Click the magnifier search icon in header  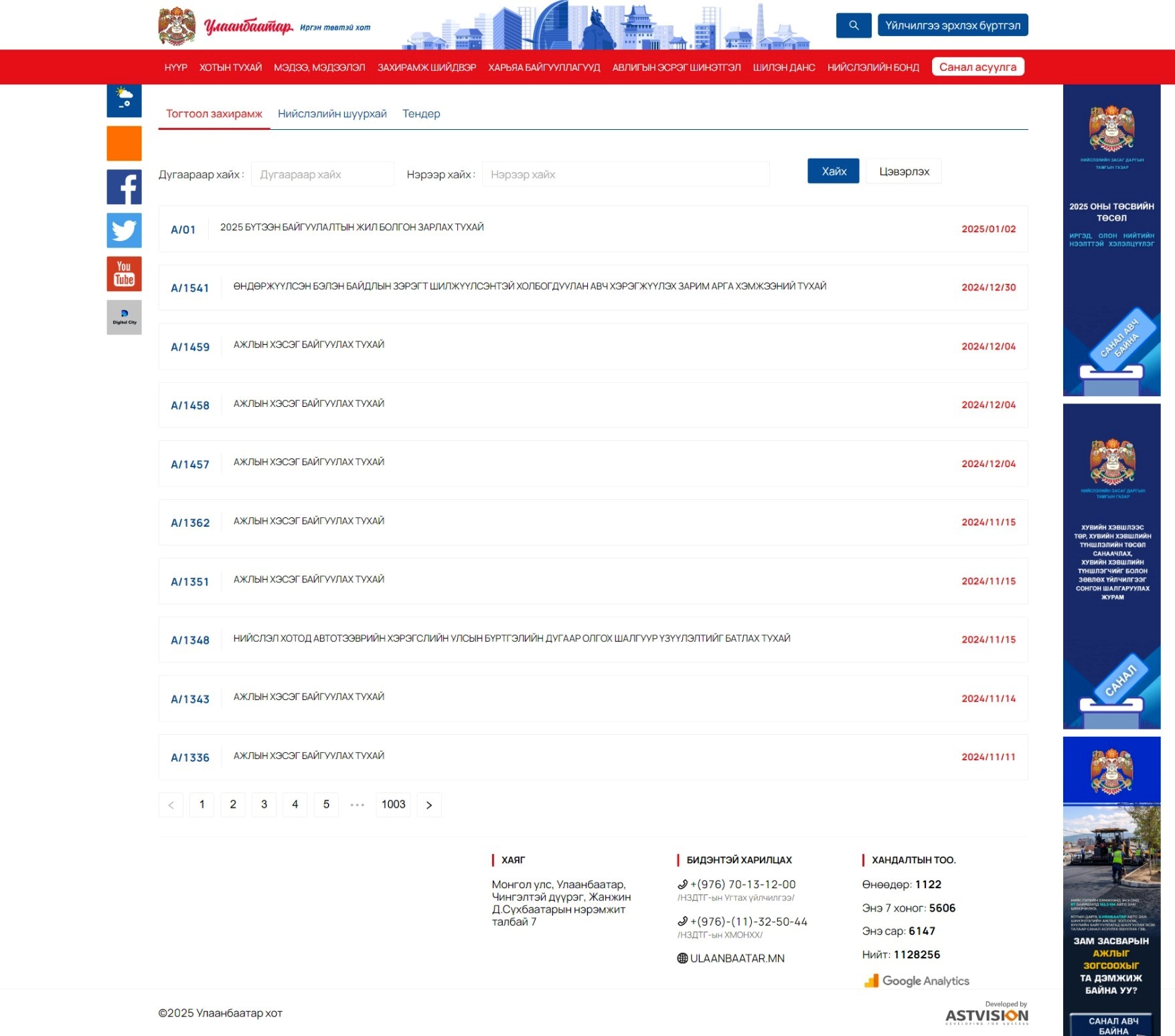pos(853,25)
